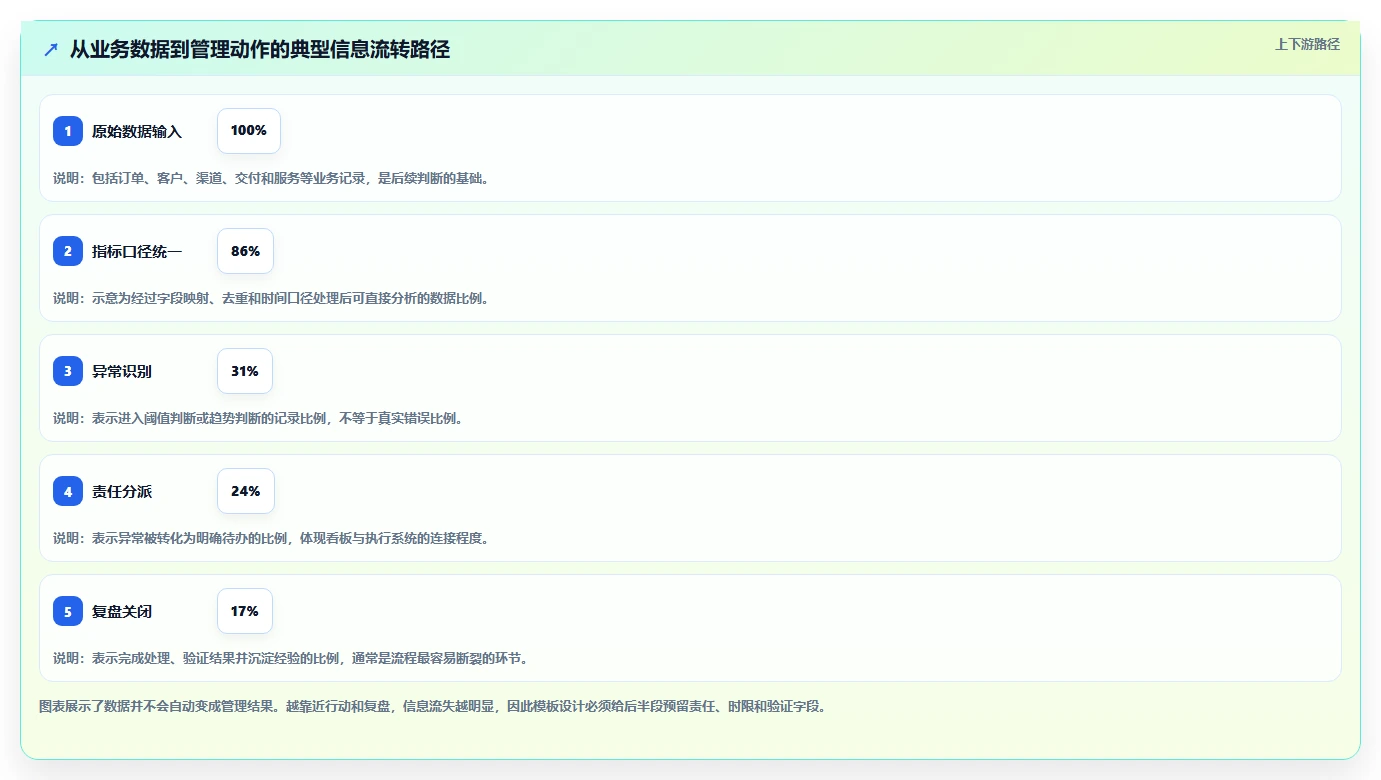Click the description starting 说明：示意为经过字段映射
1381x780 pixels.
coord(271,298)
